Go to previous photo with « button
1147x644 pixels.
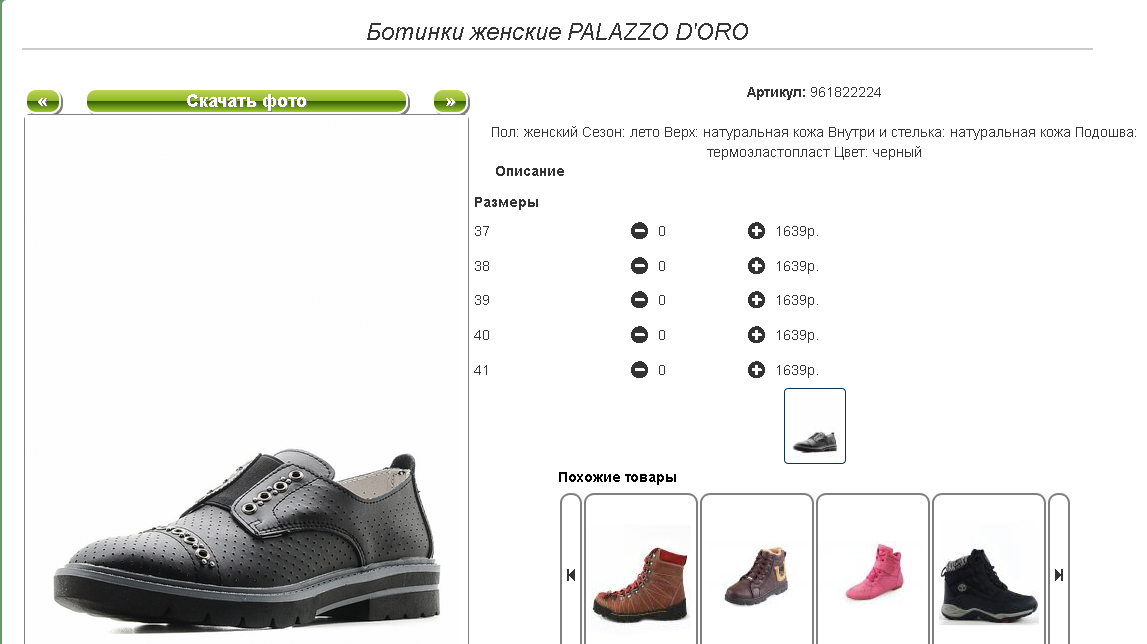point(44,102)
